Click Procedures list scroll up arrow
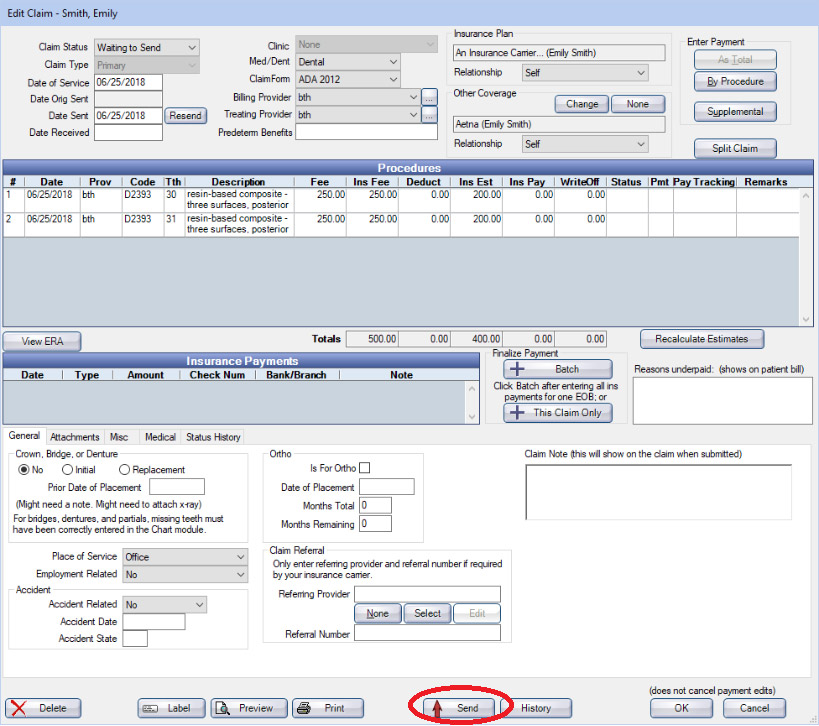 (805, 196)
